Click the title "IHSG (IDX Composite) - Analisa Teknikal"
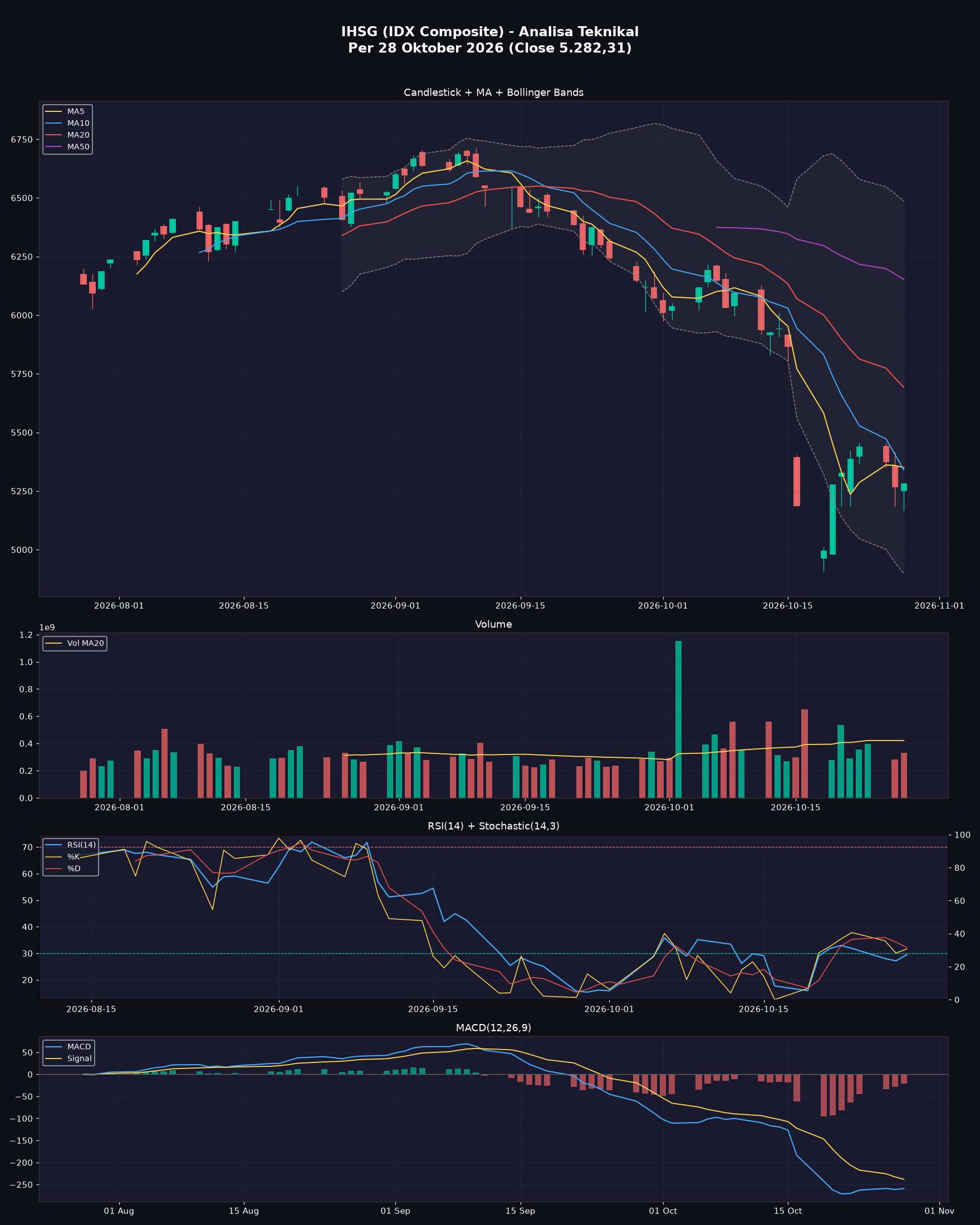The height and width of the screenshot is (1225, 980). (489, 32)
